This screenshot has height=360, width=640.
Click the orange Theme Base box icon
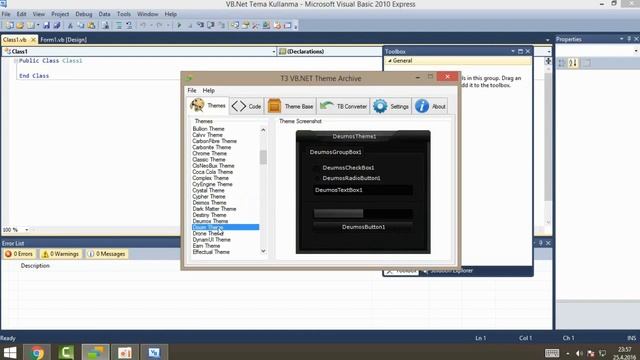point(274,106)
